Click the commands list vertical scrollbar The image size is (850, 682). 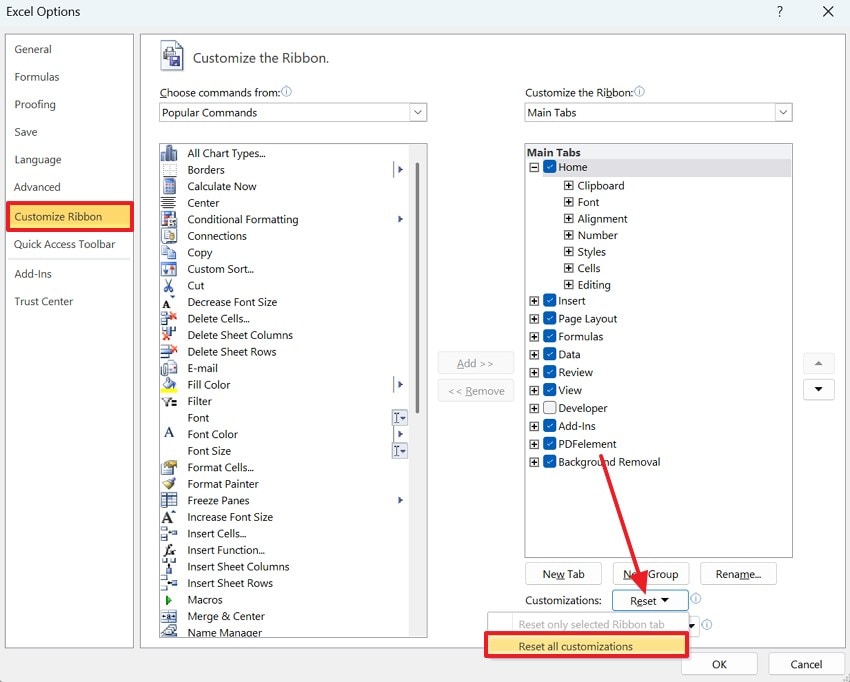417,287
